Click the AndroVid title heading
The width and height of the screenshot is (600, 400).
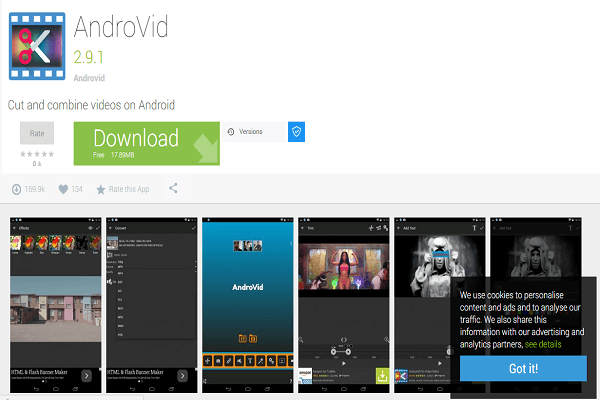[121, 27]
